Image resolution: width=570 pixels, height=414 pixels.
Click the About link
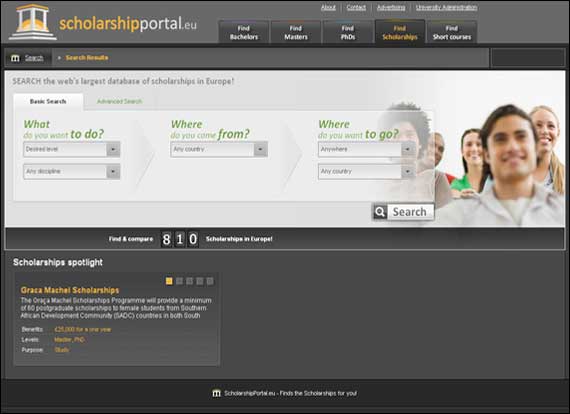pyautogui.click(x=328, y=7)
